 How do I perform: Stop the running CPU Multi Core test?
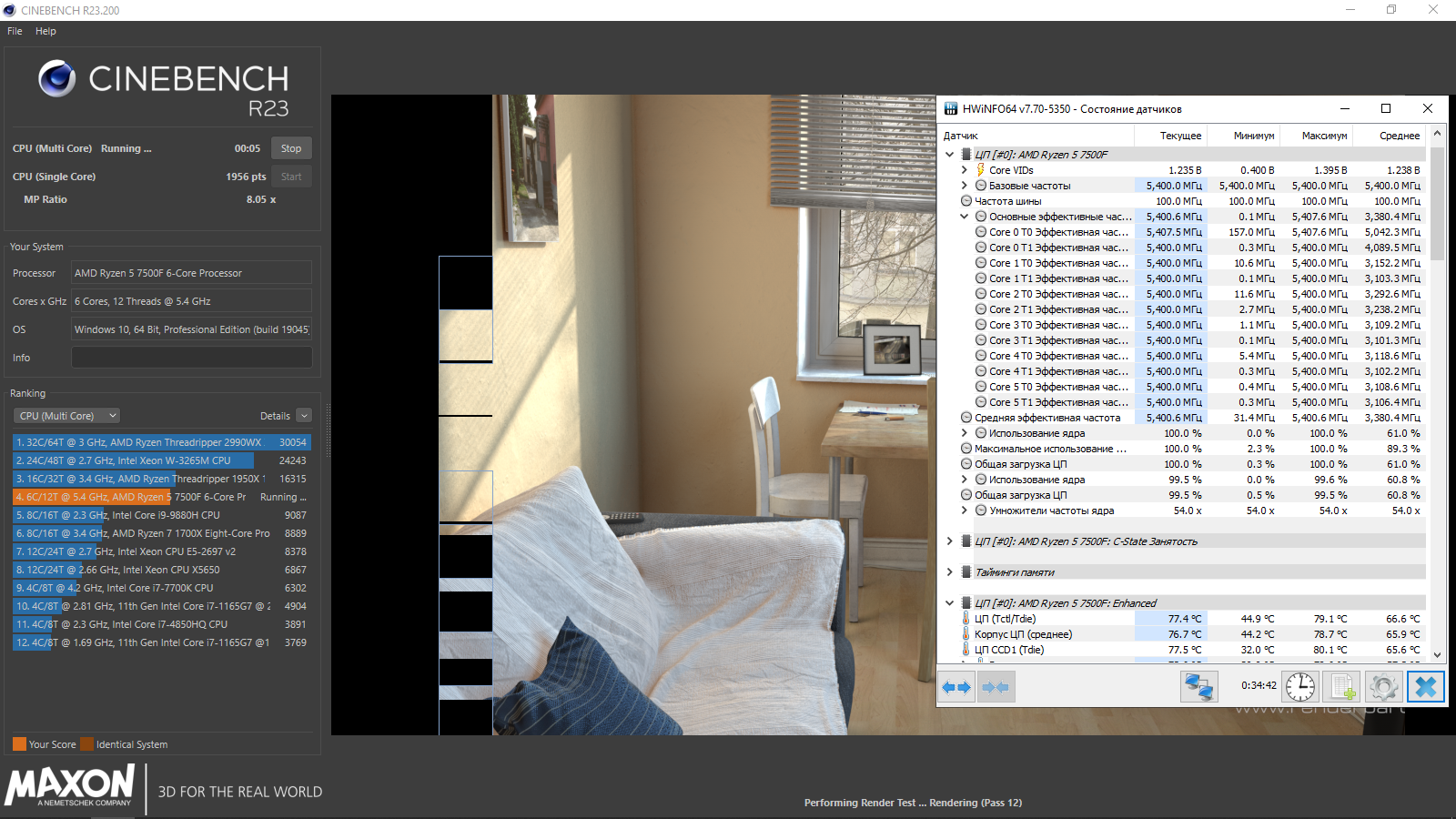291,148
